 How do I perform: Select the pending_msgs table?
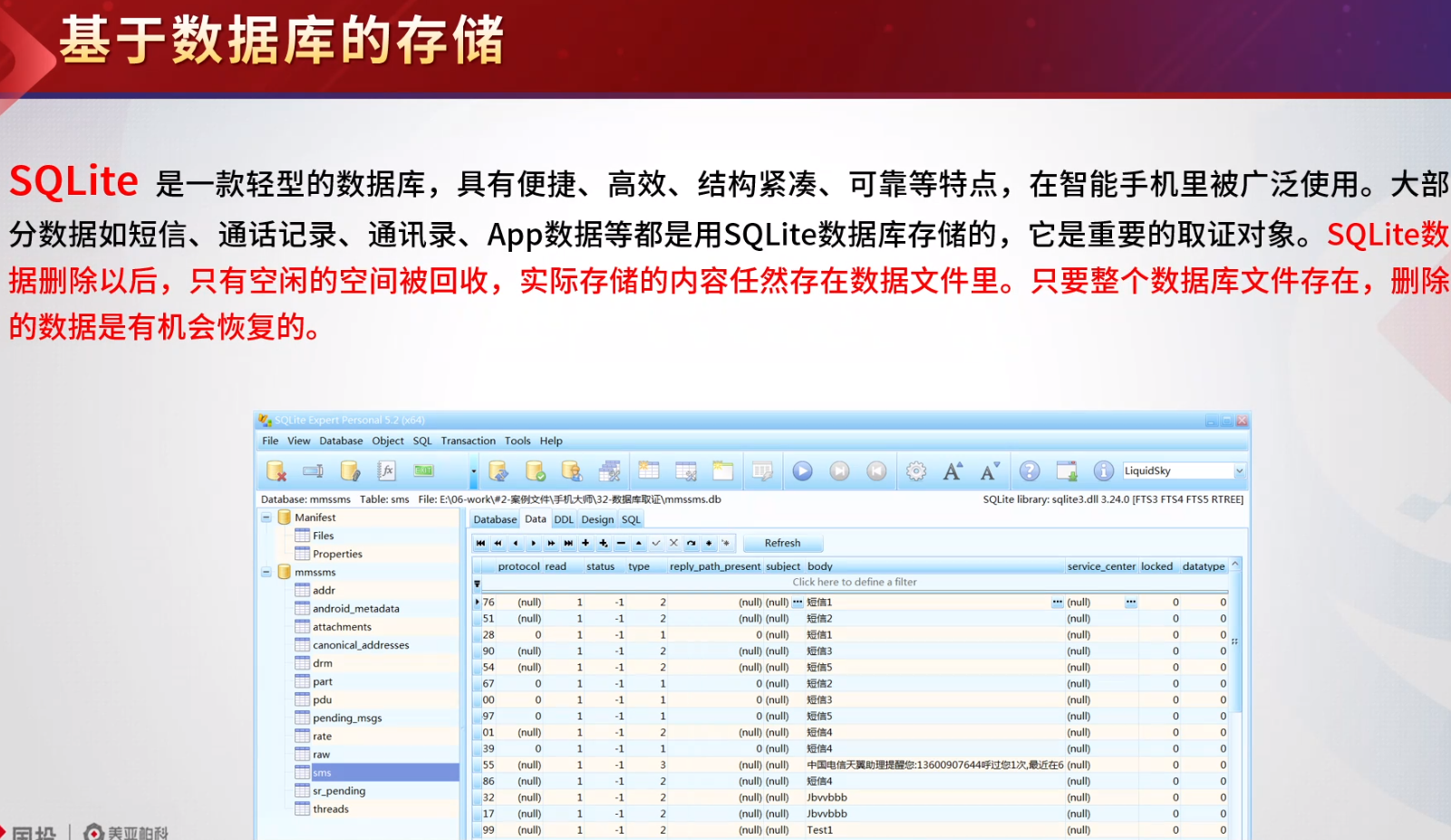tap(347, 719)
